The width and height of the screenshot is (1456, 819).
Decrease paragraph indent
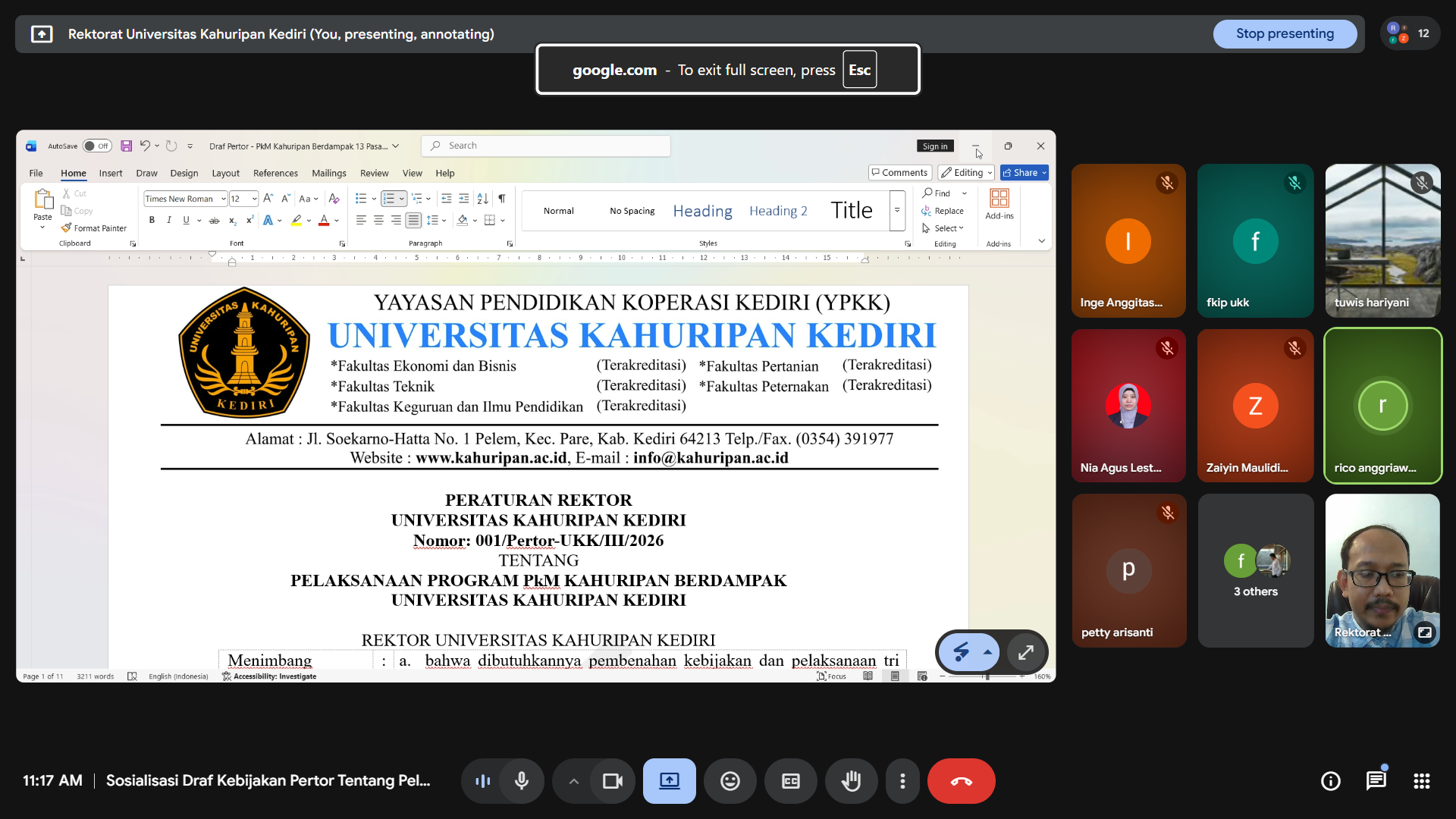447,199
